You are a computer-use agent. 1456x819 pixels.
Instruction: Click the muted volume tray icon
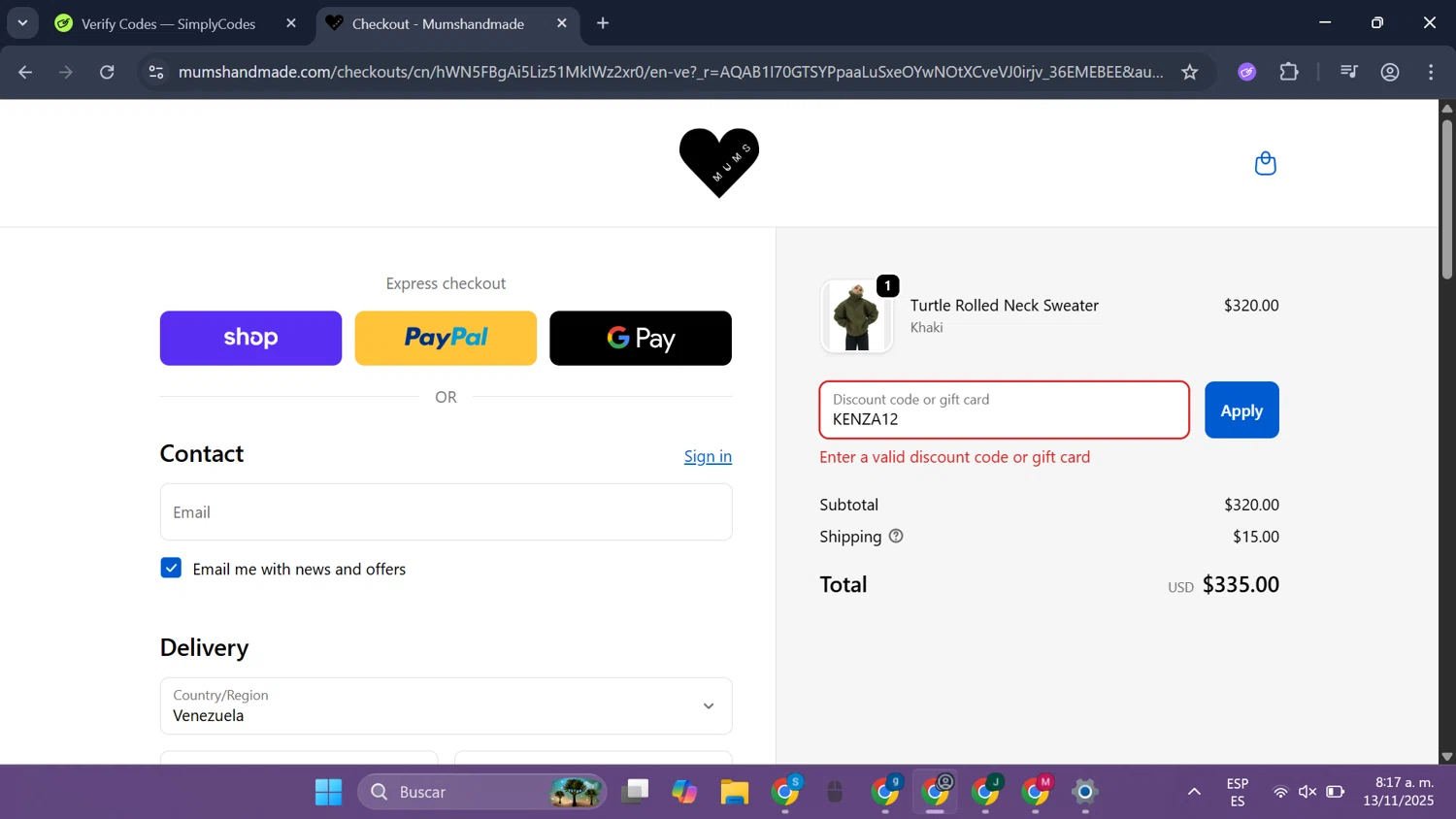tap(1307, 792)
